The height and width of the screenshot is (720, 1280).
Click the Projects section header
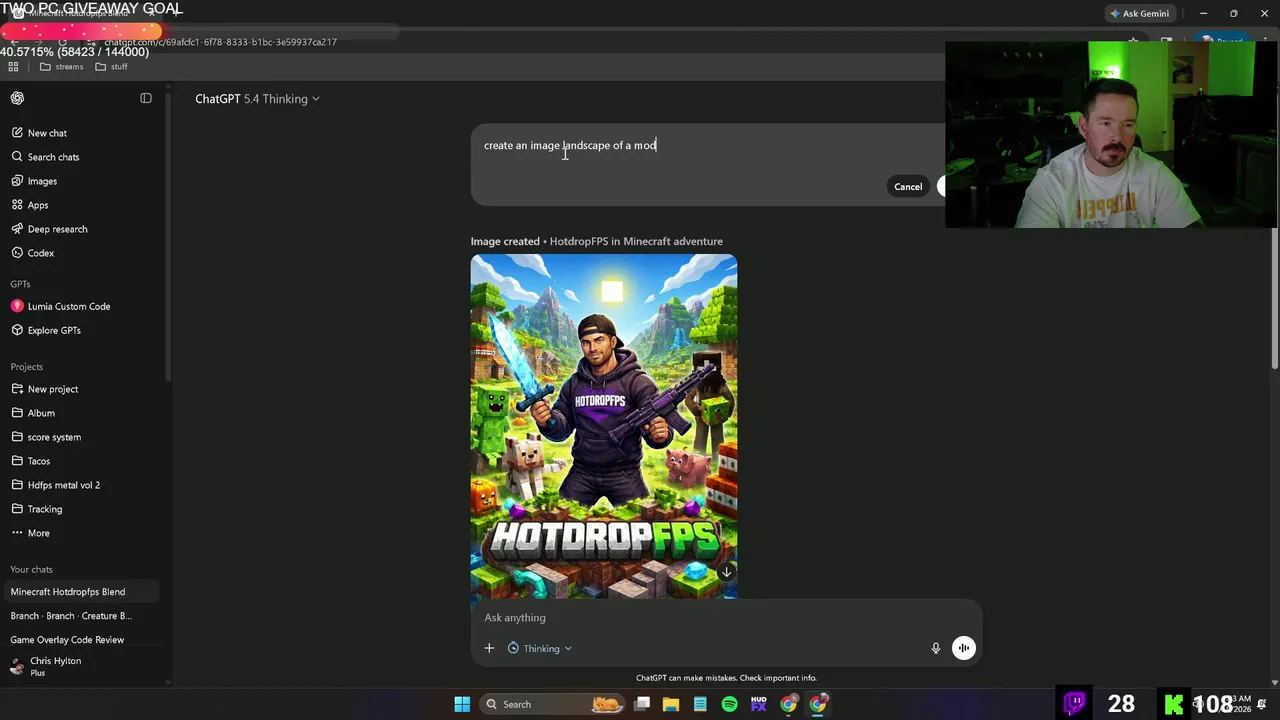[27, 366]
